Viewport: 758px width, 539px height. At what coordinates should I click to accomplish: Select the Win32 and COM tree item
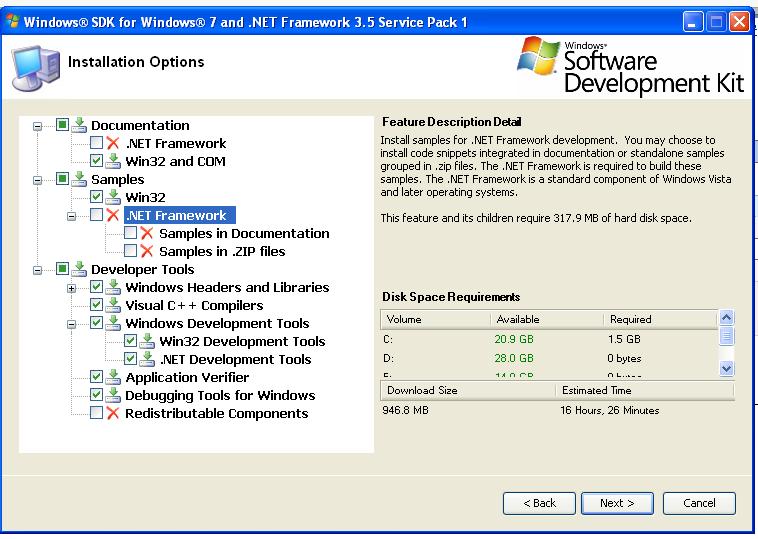(175, 161)
